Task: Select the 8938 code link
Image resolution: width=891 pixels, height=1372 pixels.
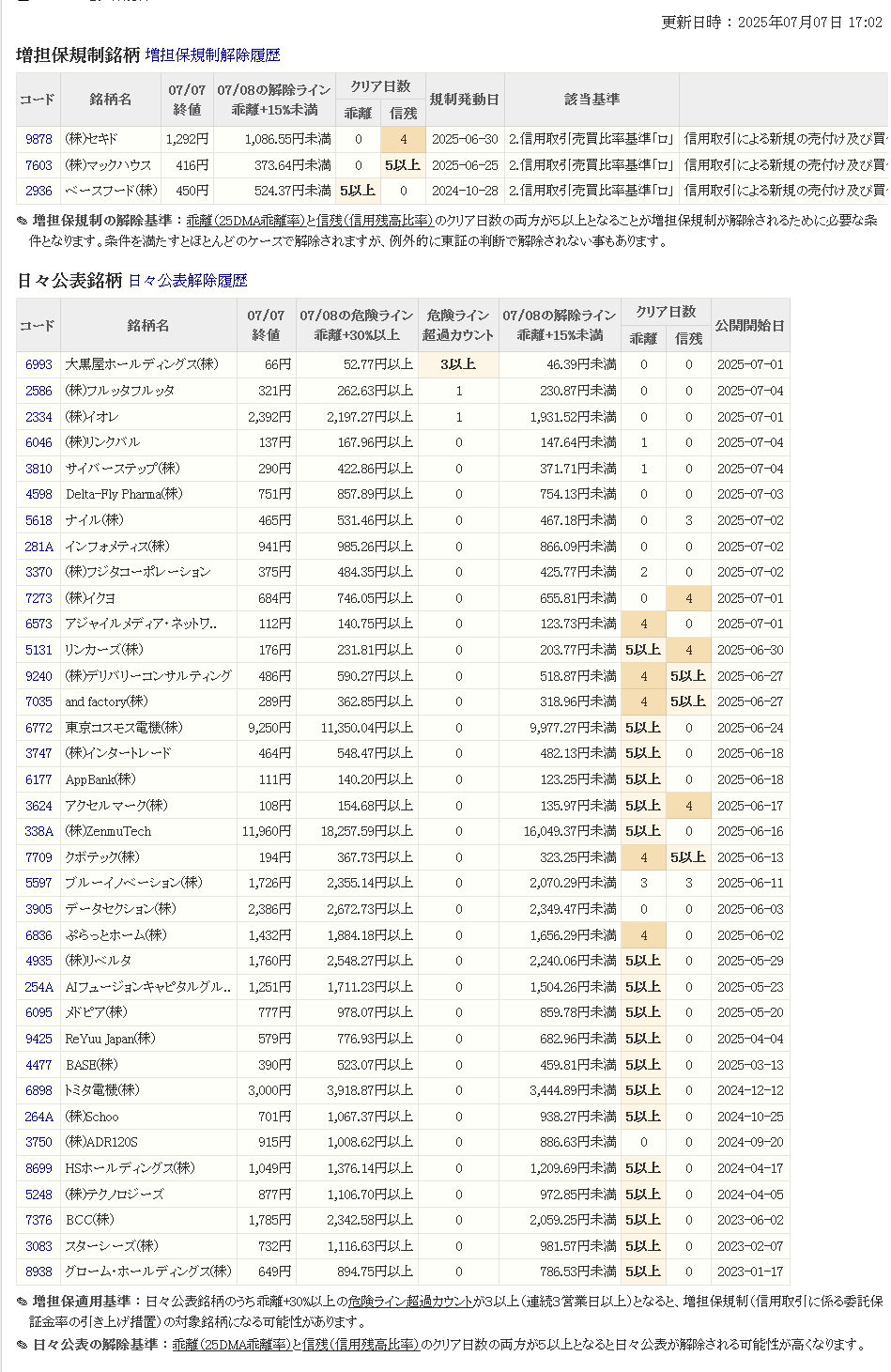Action: 38,1272
